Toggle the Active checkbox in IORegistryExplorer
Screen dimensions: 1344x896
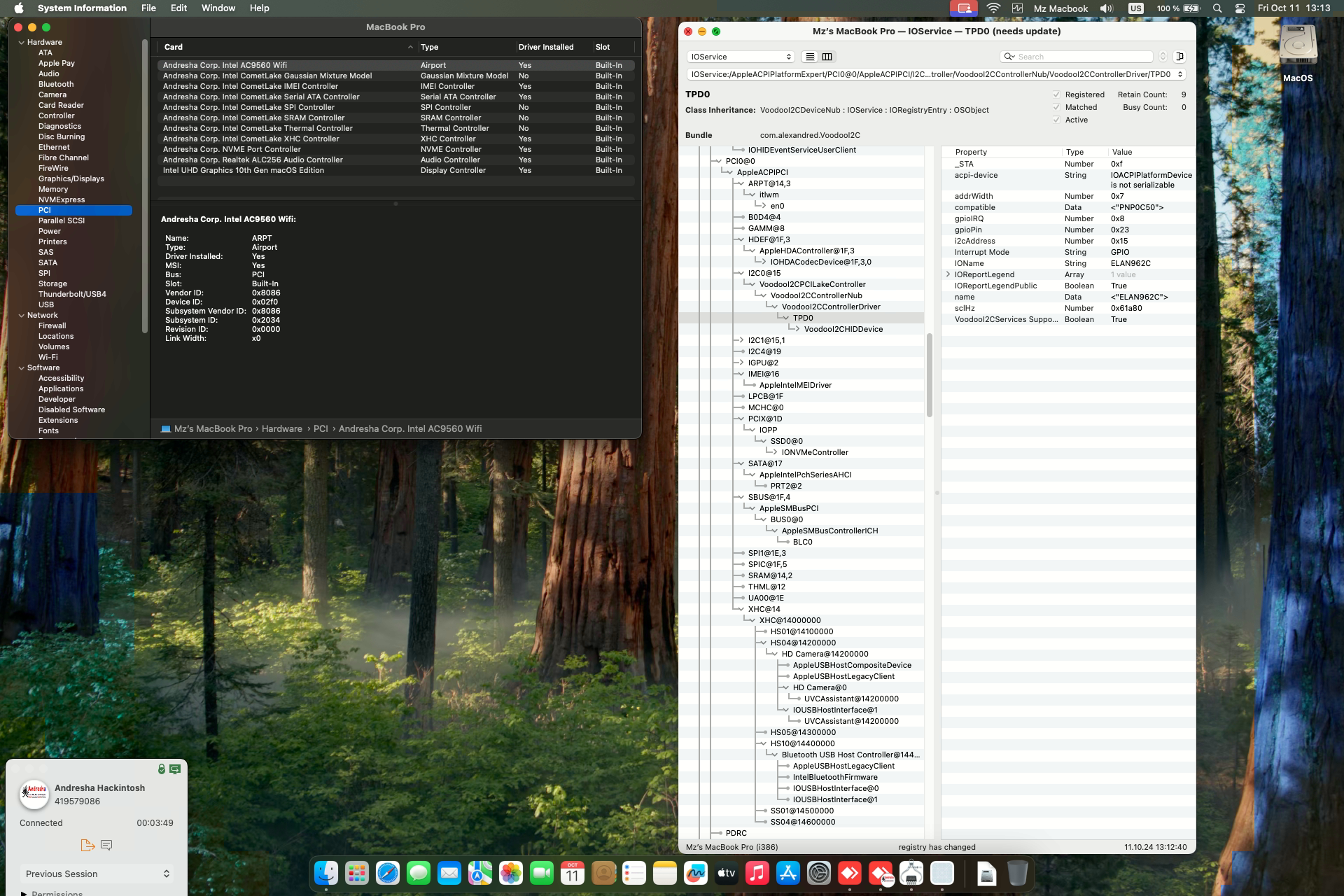pos(1056,120)
